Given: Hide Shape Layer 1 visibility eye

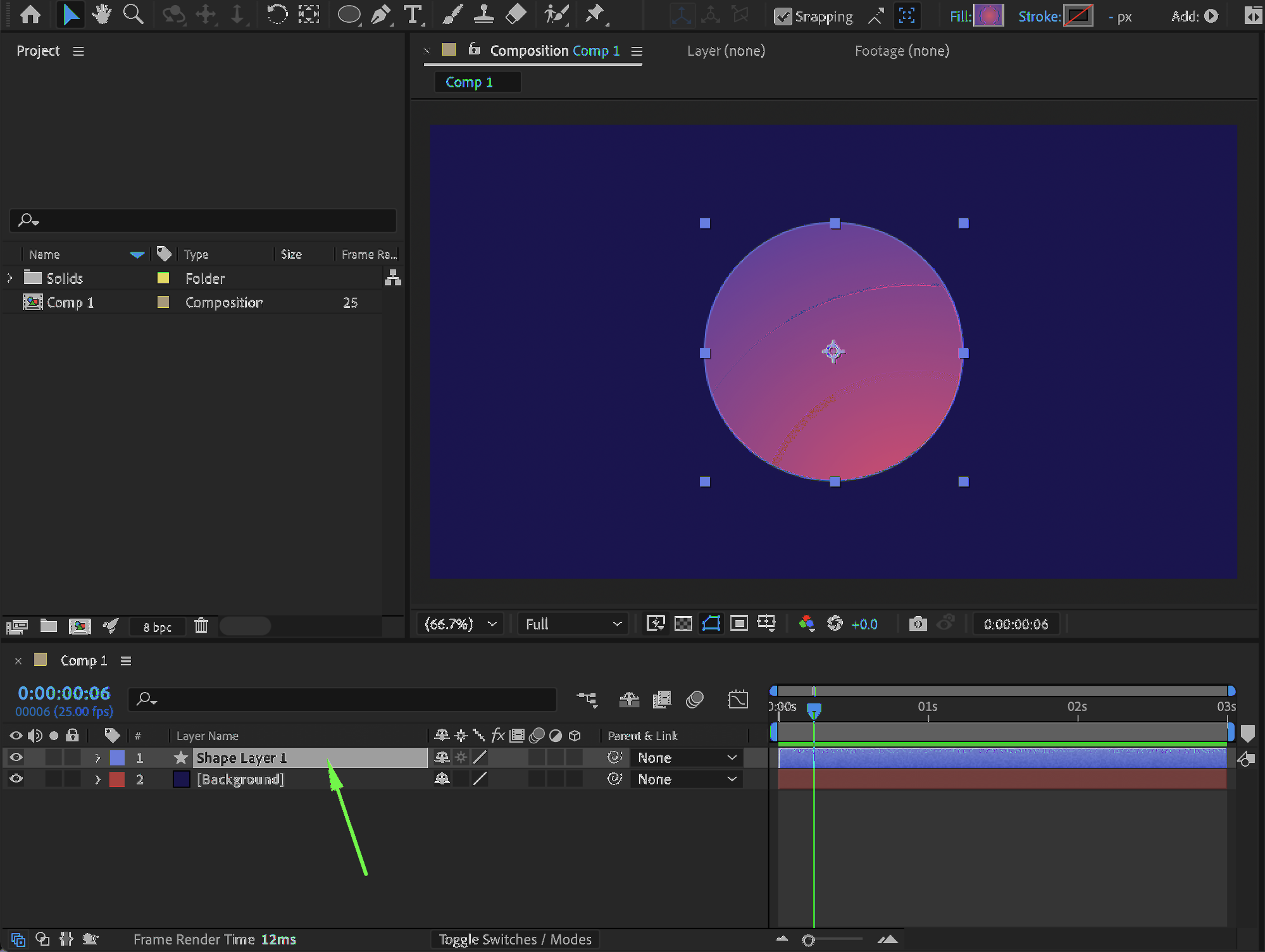Looking at the screenshot, I should (x=16, y=757).
